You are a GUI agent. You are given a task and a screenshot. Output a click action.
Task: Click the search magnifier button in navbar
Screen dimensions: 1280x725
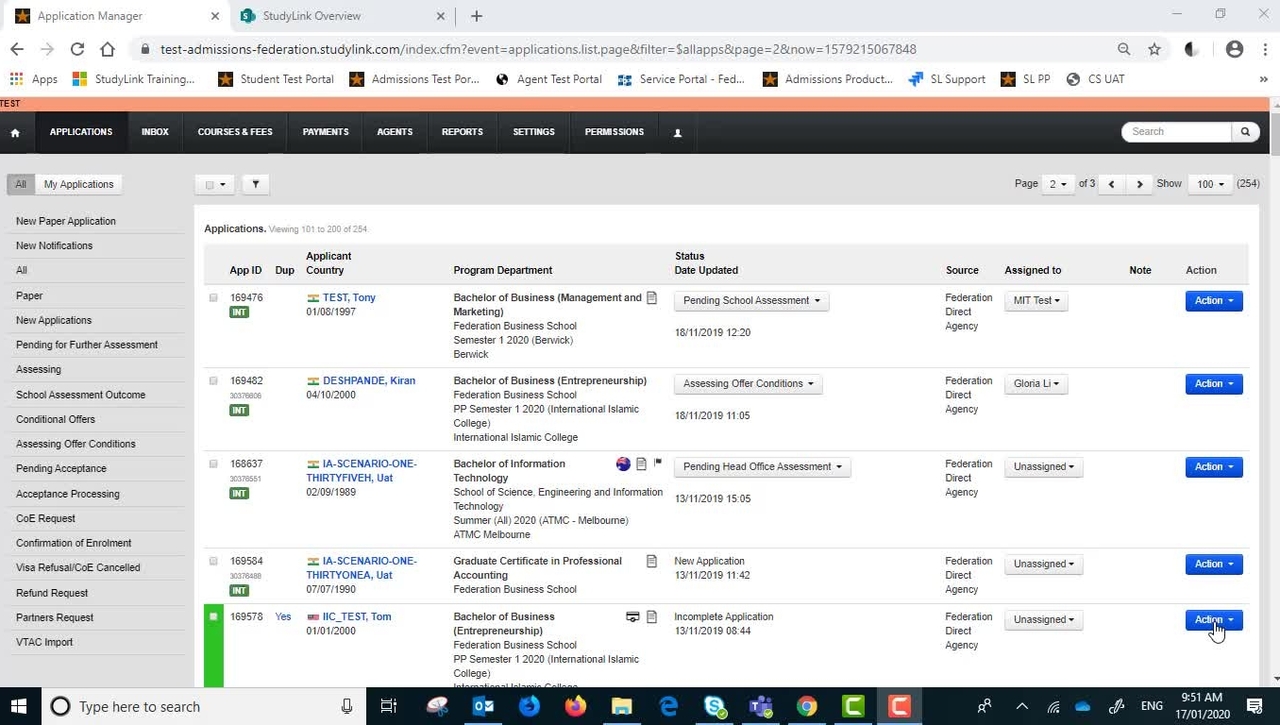click(x=1245, y=132)
